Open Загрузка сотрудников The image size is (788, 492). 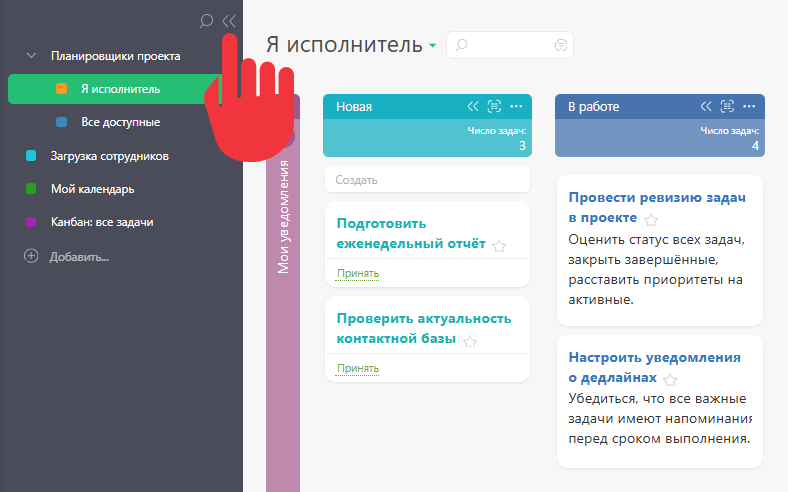[110, 156]
